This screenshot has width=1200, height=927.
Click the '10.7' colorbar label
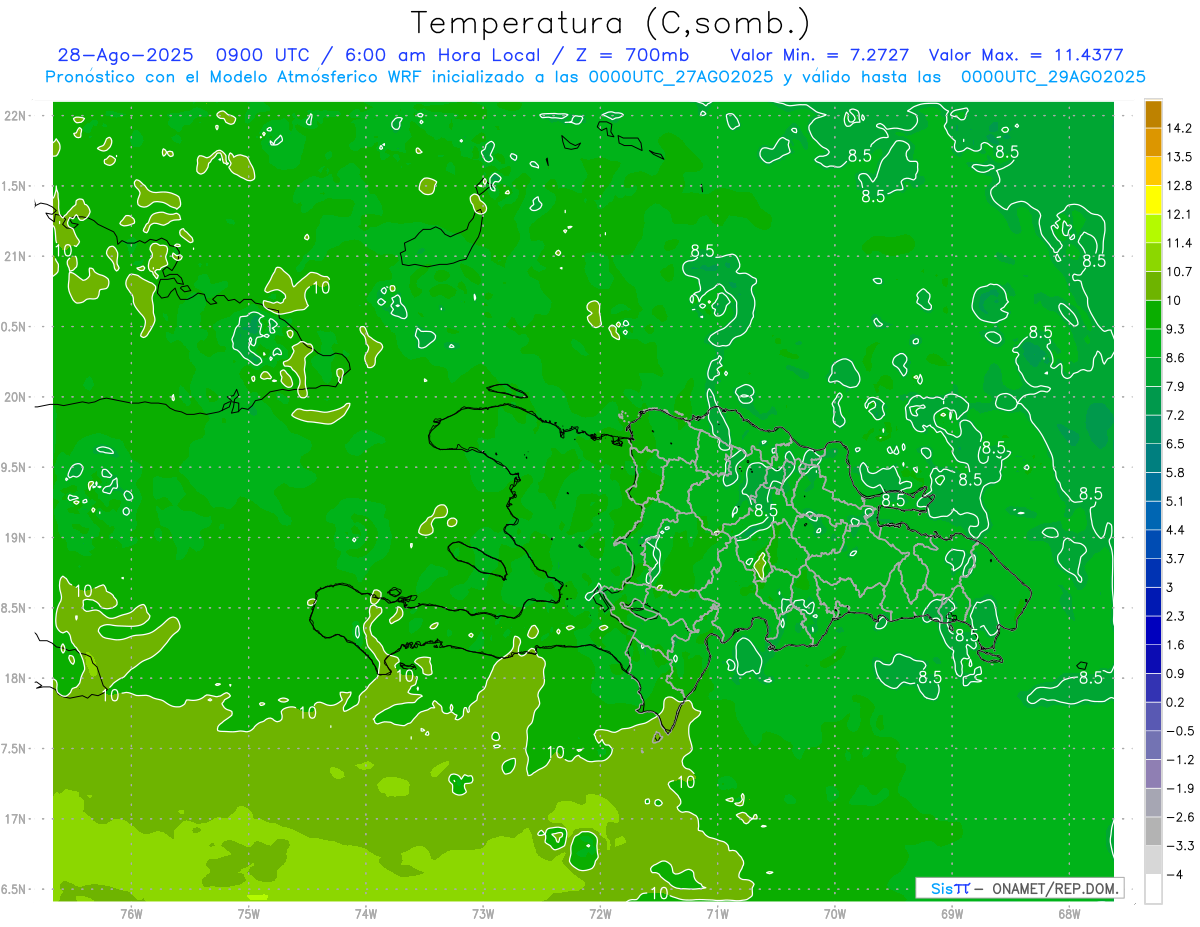[x=1179, y=271]
